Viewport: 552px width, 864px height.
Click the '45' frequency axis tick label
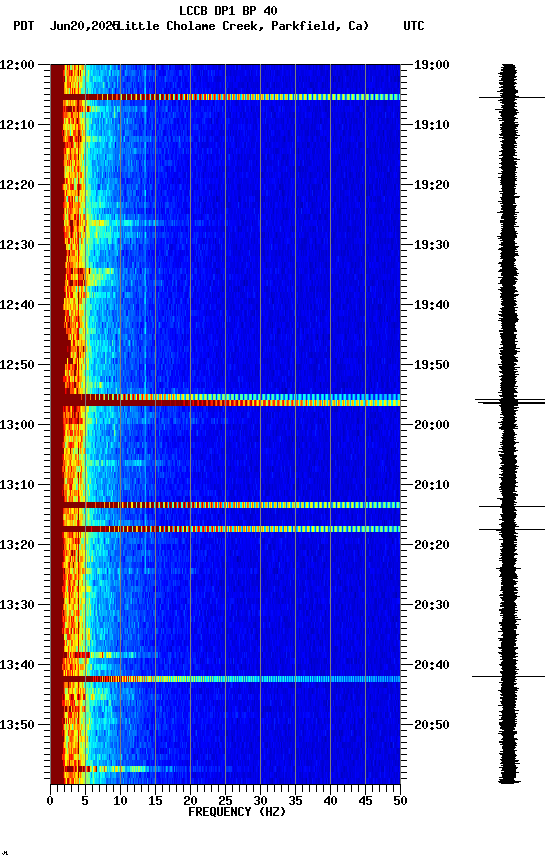tap(365, 801)
